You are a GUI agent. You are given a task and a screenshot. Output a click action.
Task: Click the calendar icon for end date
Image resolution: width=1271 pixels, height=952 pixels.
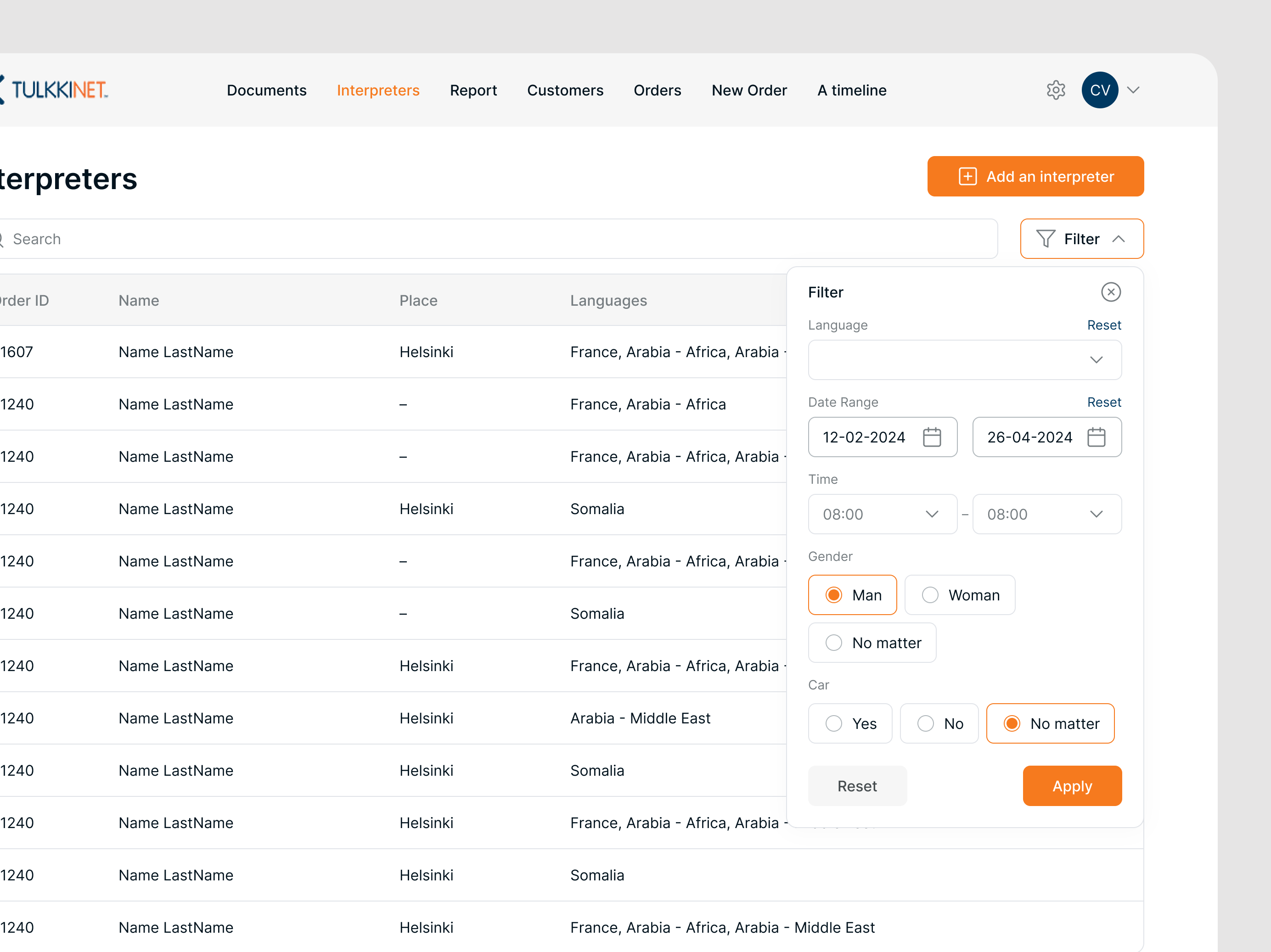(x=1097, y=437)
